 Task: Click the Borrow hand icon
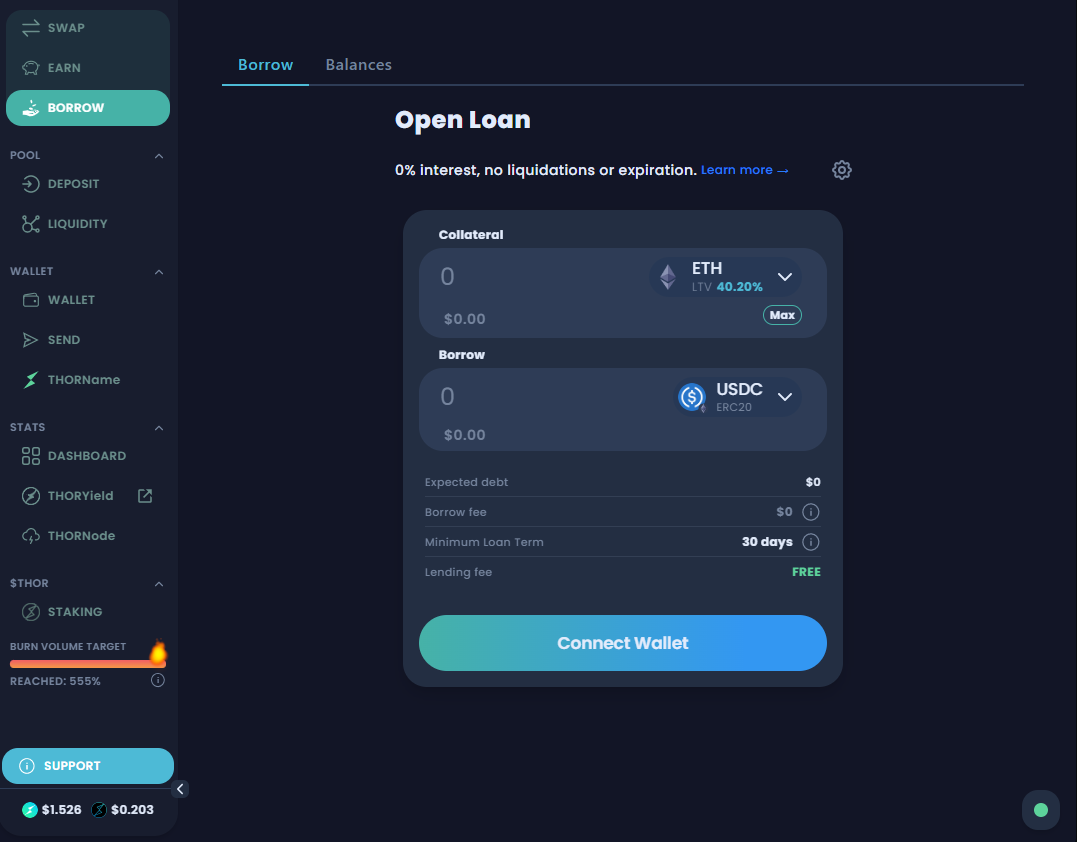pos(30,108)
